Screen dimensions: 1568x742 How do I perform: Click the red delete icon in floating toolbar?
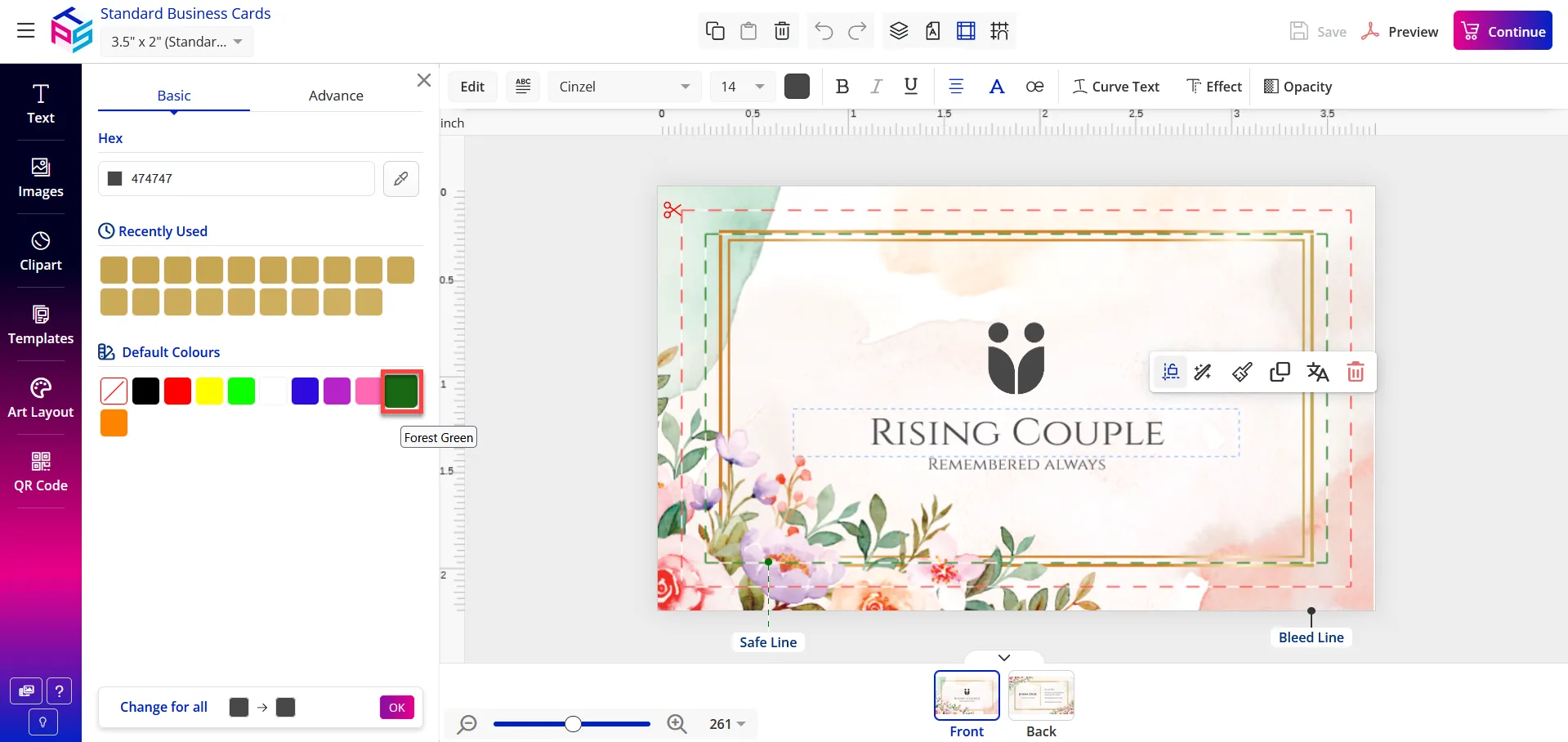[1356, 372]
